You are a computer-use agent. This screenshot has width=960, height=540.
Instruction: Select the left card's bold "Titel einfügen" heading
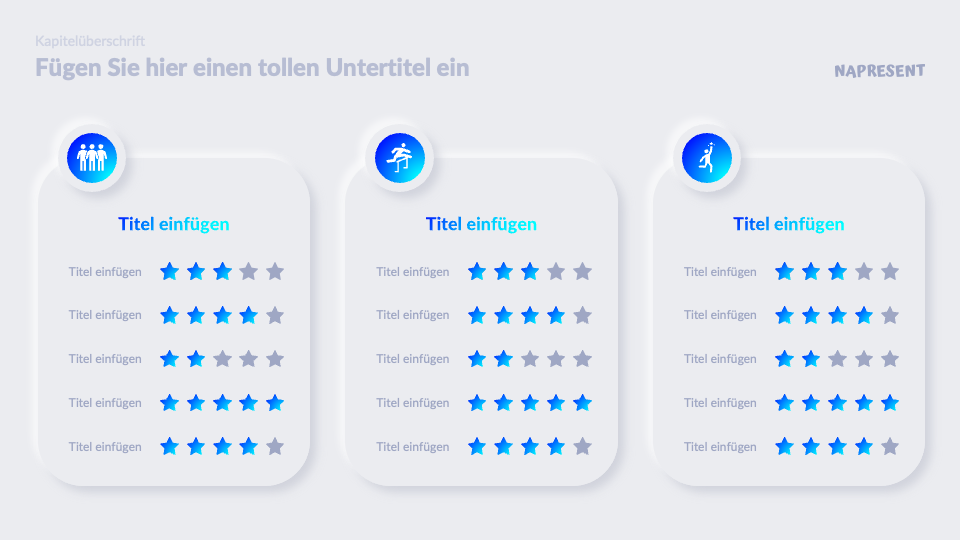[174, 224]
